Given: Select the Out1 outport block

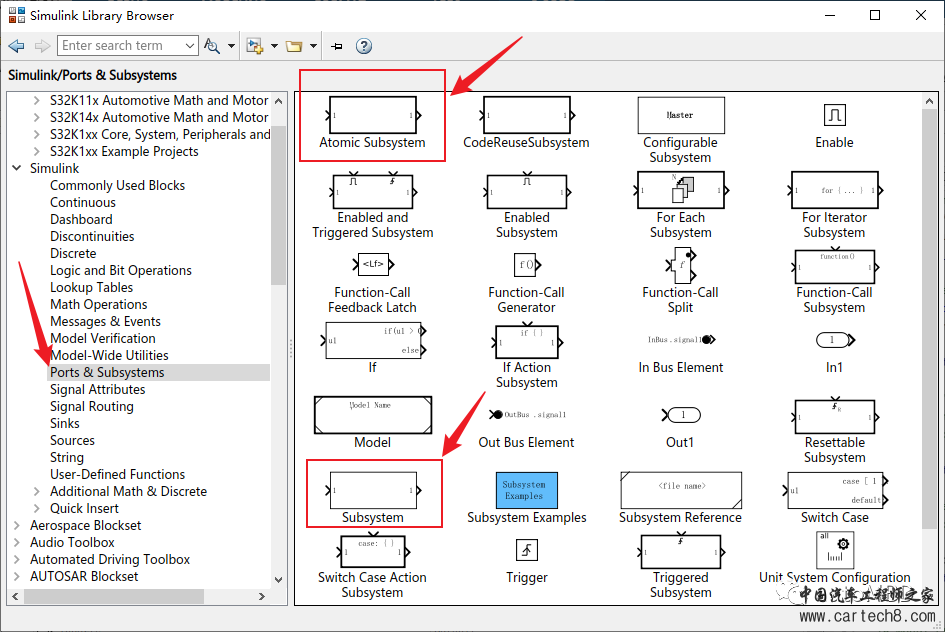Looking at the screenshot, I should click(x=681, y=415).
